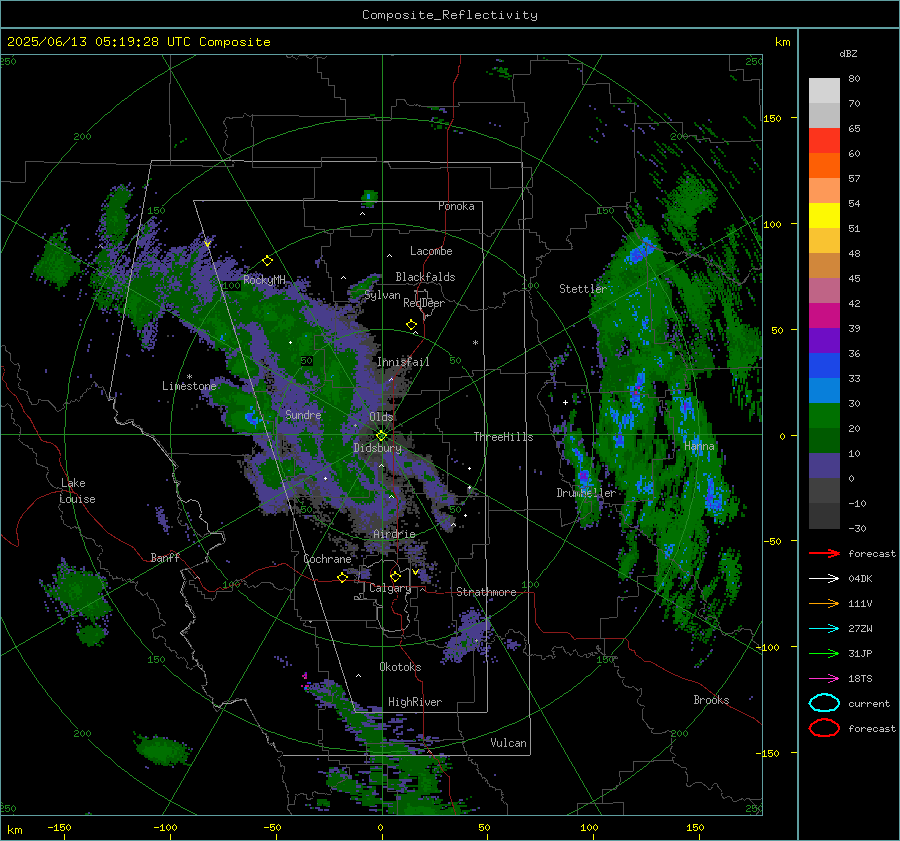This screenshot has height=841, width=900.
Task: Select the Didsbury label
Action: tap(377, 448)
